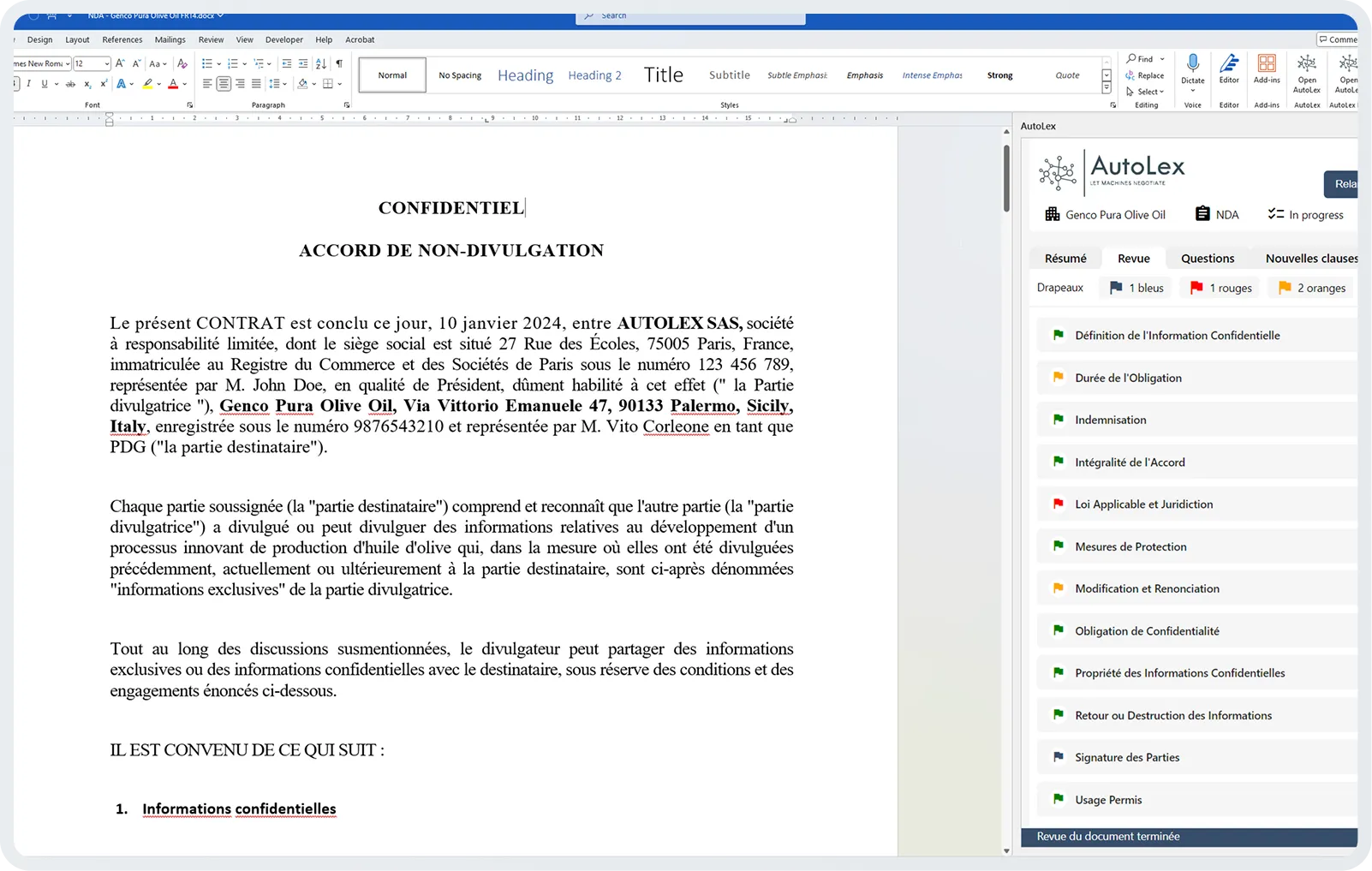Clear all formatting icon
The height and width of the screenshot is (871, 1372).
(x=182, y=63)
